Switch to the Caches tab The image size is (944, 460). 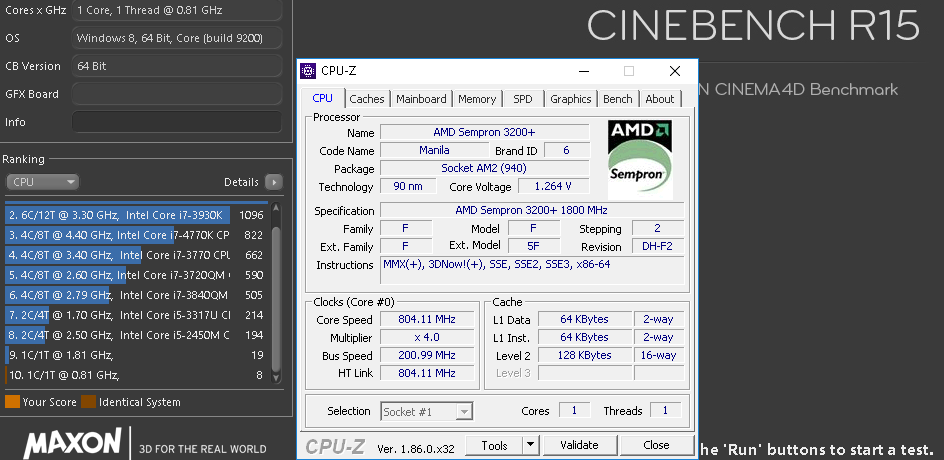366,99
